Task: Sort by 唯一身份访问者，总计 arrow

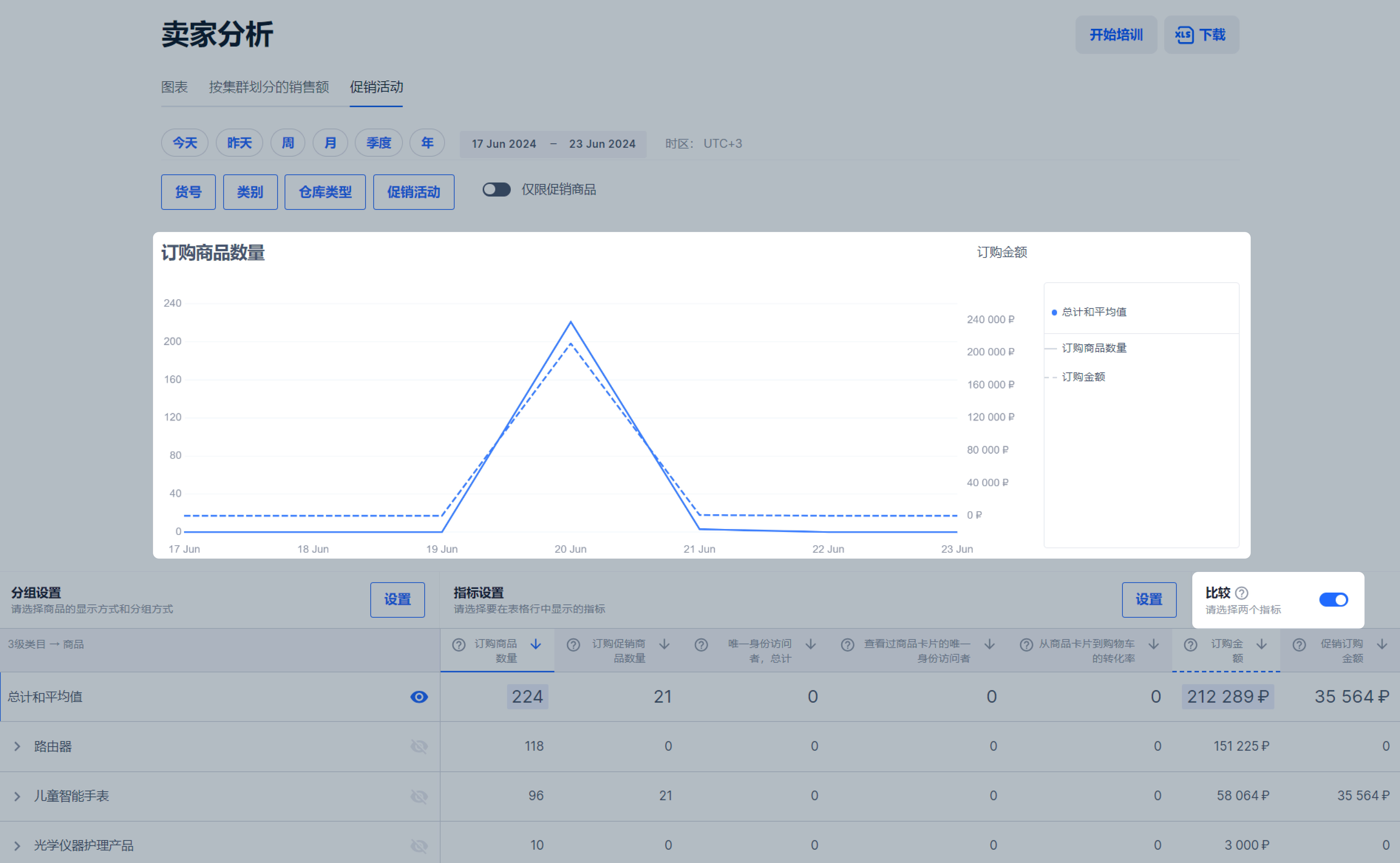Action: point(811,644)
